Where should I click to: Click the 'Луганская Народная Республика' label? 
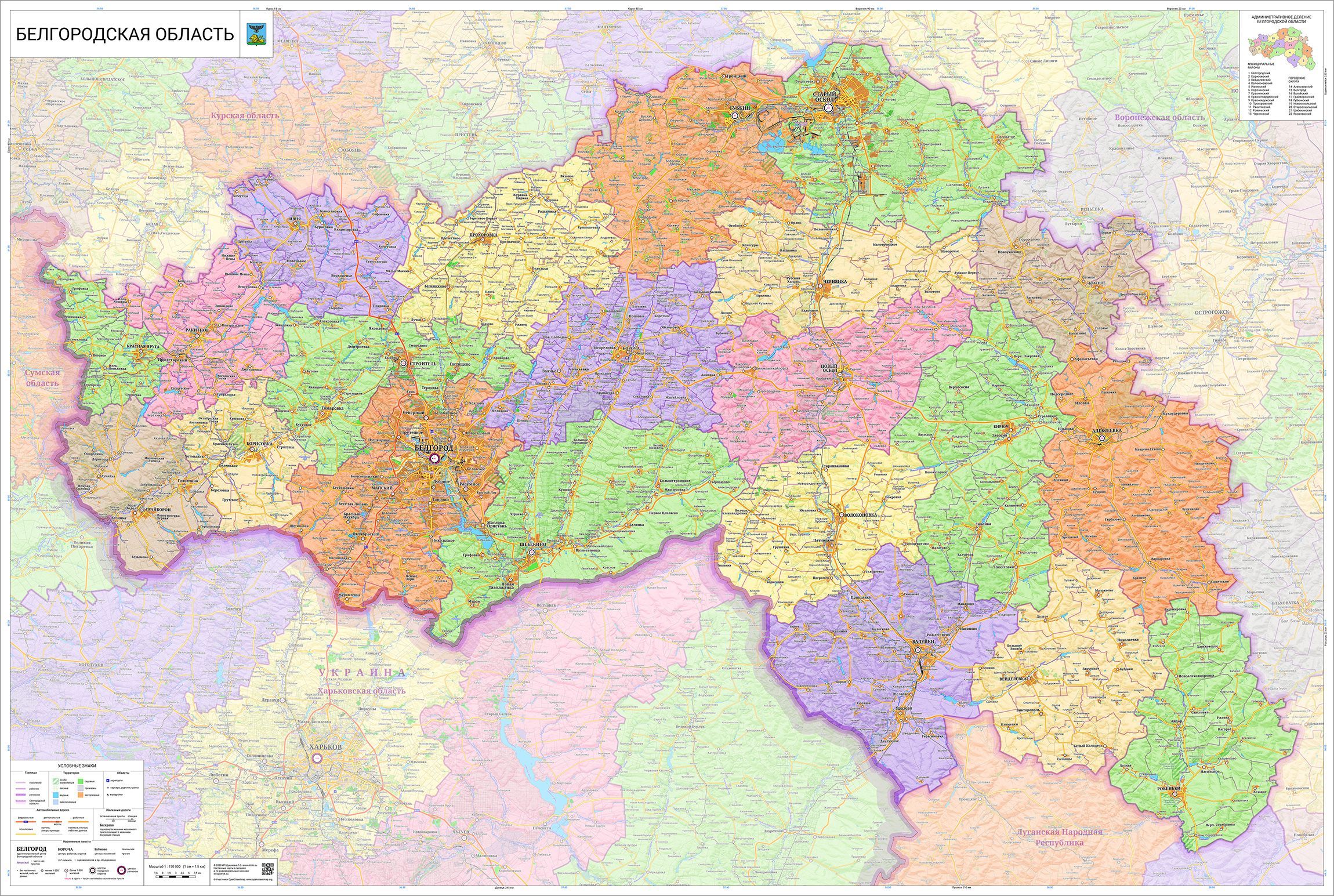pos(1059,837)
